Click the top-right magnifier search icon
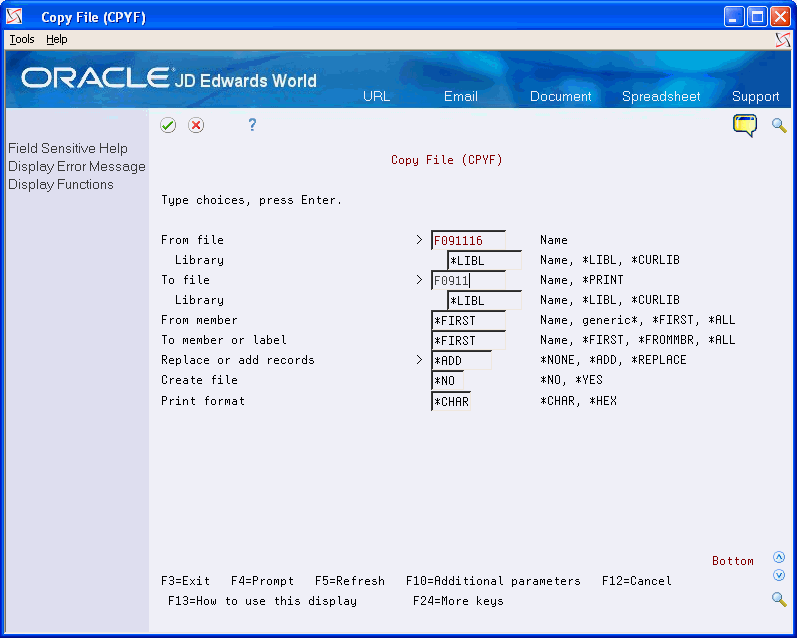This screenshot has height=638, width=797. click(x=779, y=125)
